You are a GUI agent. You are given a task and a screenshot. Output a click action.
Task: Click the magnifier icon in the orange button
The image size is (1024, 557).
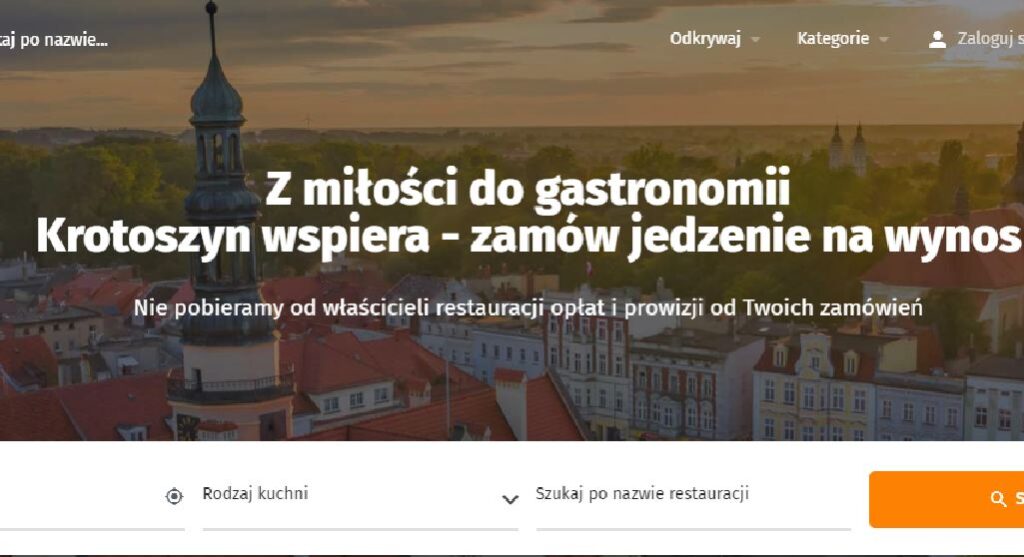point(997,499)
